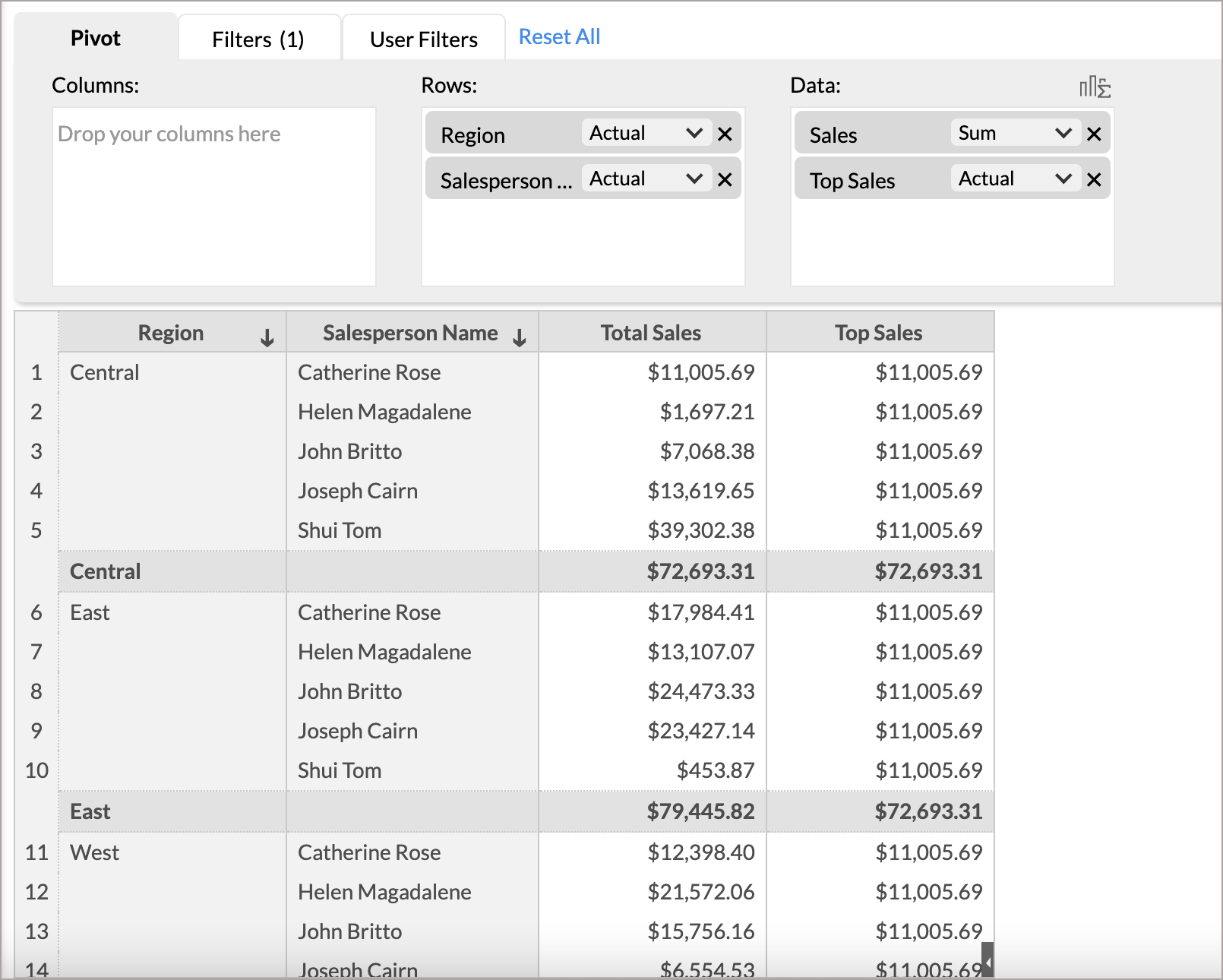This screenshot has height=980, width=1223.
Task: Remove the Sales field from Data
Action: [1094, 134]
